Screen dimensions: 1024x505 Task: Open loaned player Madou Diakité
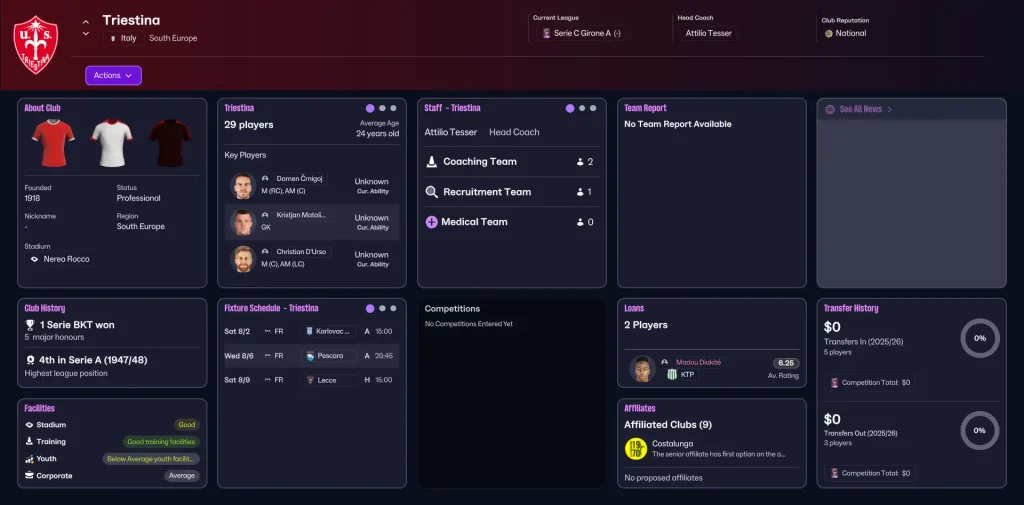point(699,362)
